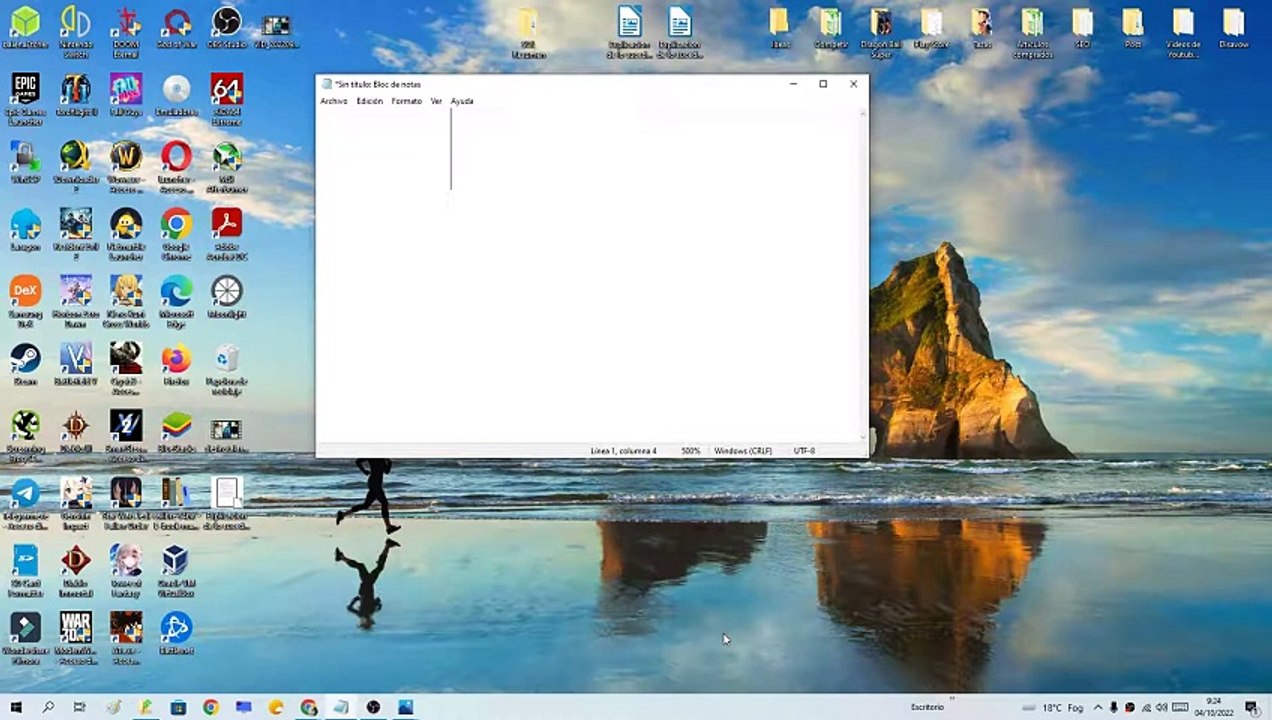The height and width of the screenshot is (720, 1272).
Task: Select the PlayStore folder on desktop
Action: (931, 27)
